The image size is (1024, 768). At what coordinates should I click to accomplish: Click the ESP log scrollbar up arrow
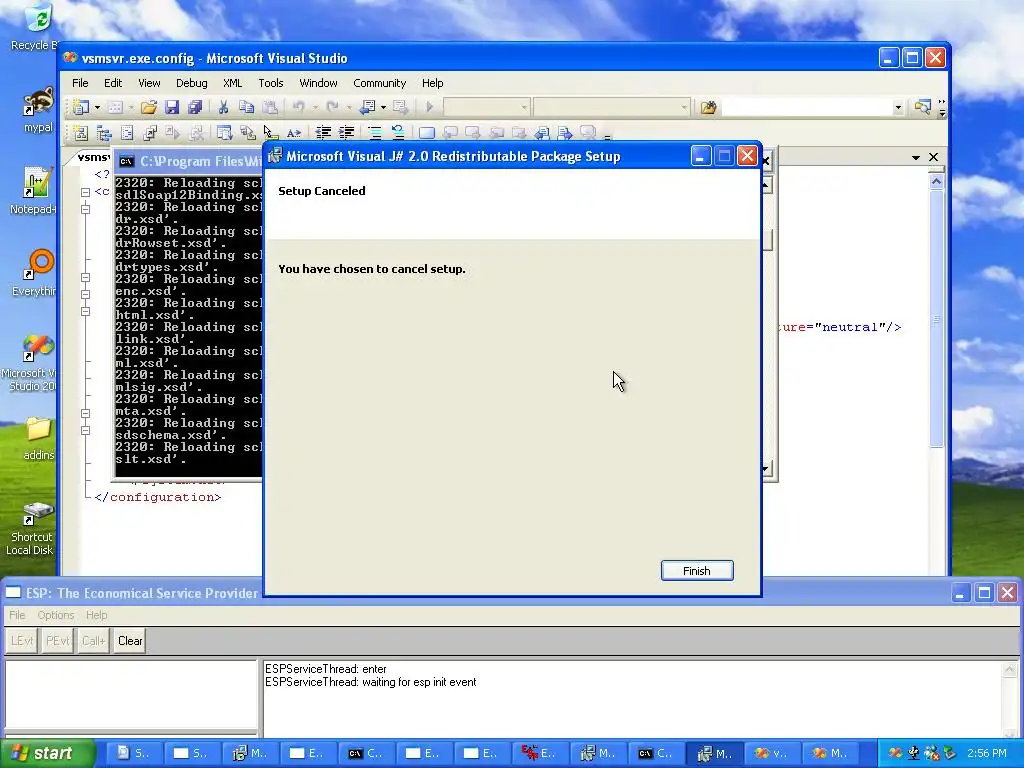coord(1009,669)
